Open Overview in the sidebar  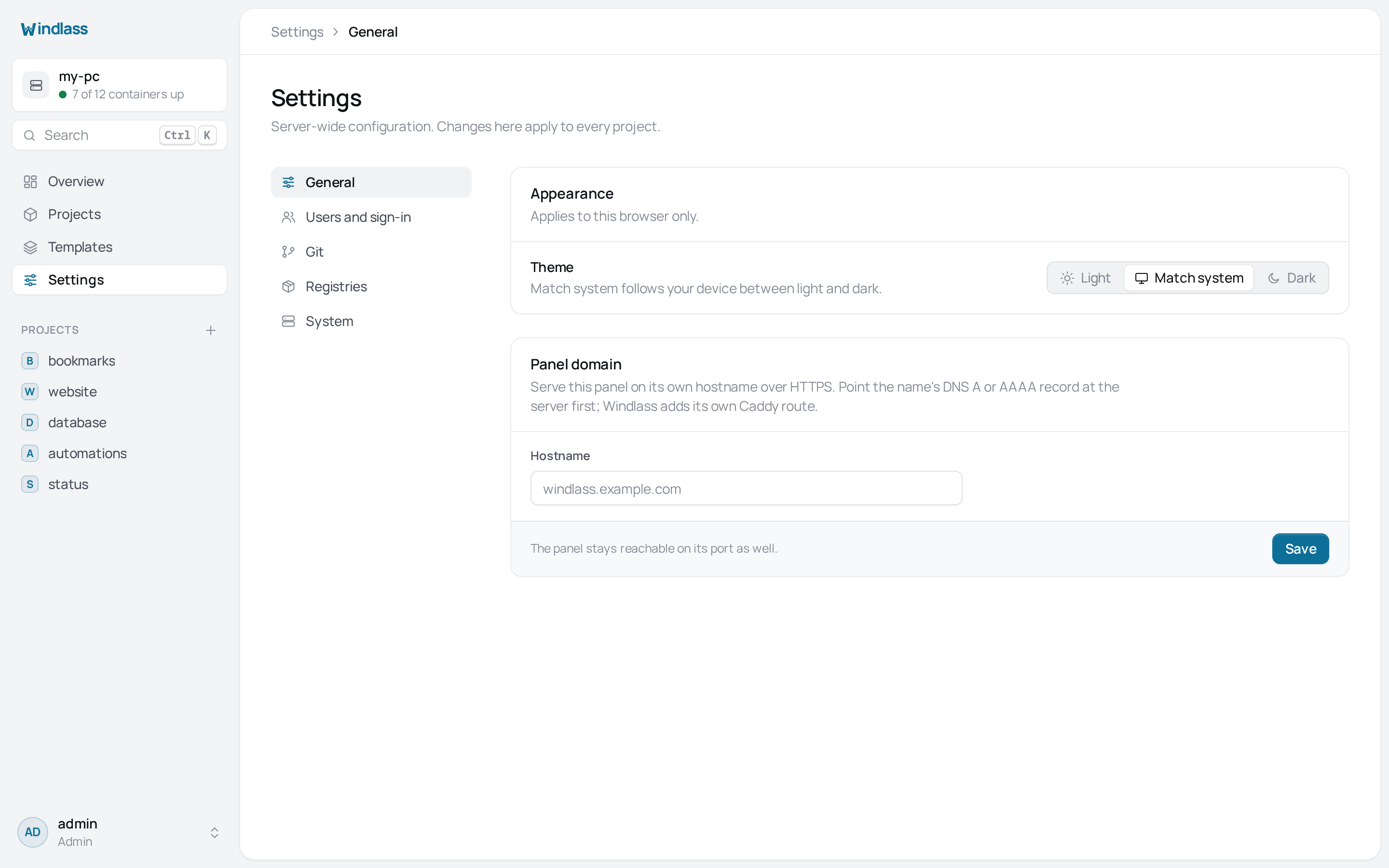(x=120, y=181)
